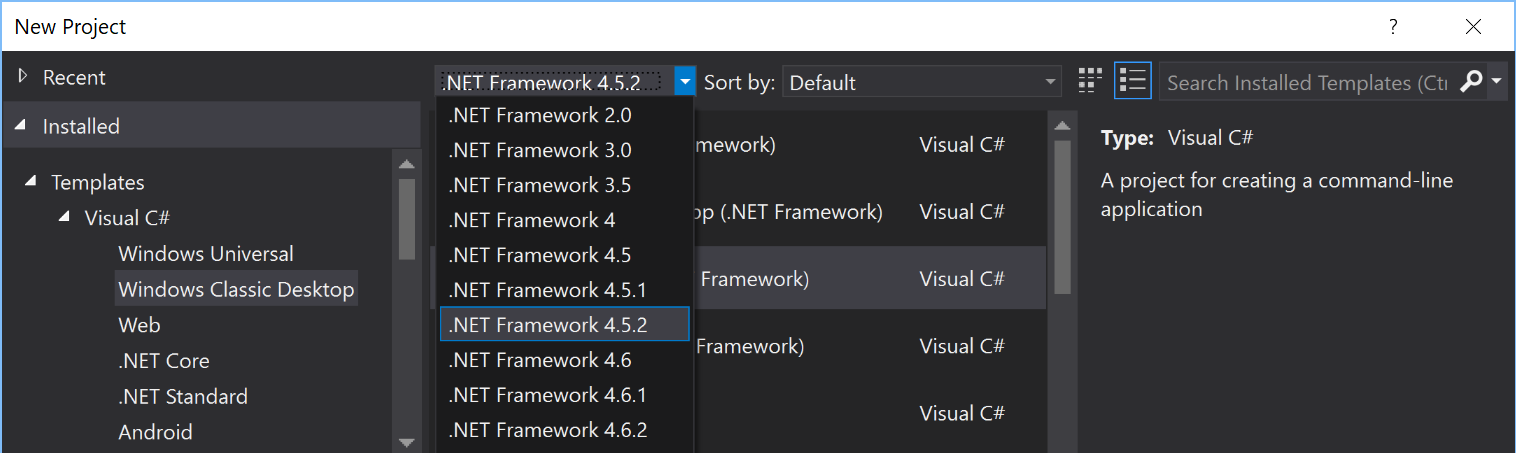Viewport: 1516px width, 453px height.
Task: Choose .NET Framework 4.5 option
Action: tap(565, 255)
